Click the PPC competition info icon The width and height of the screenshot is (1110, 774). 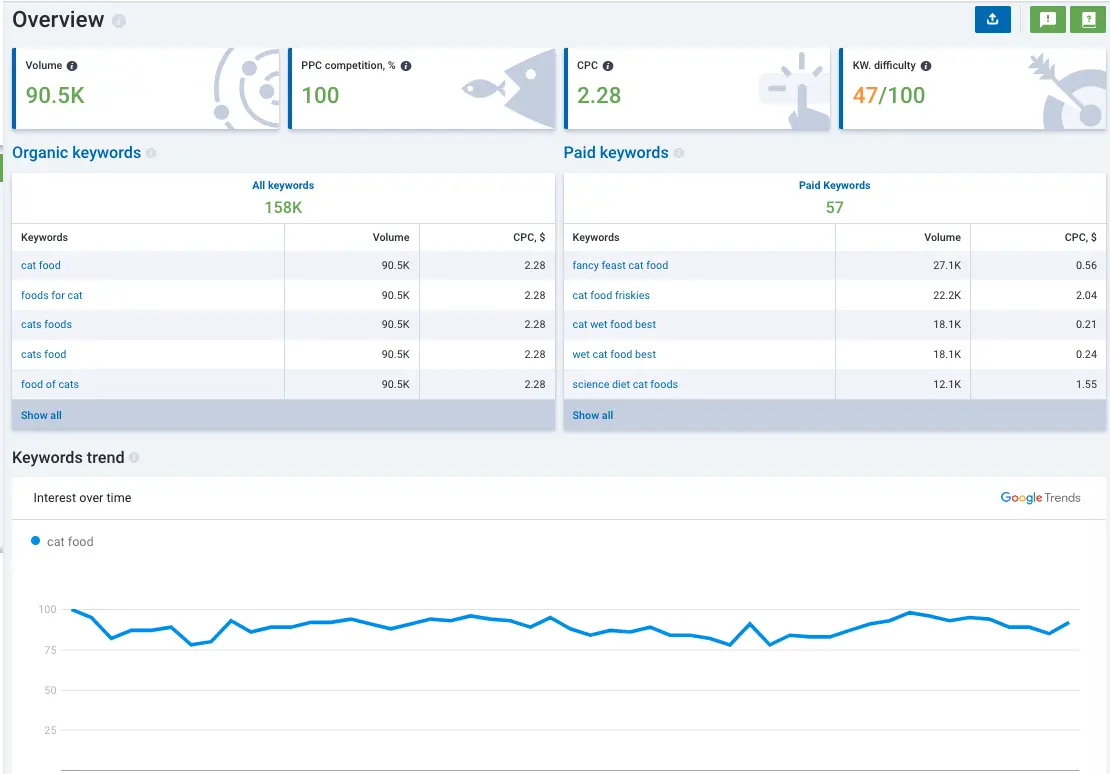tap(406, 66)
